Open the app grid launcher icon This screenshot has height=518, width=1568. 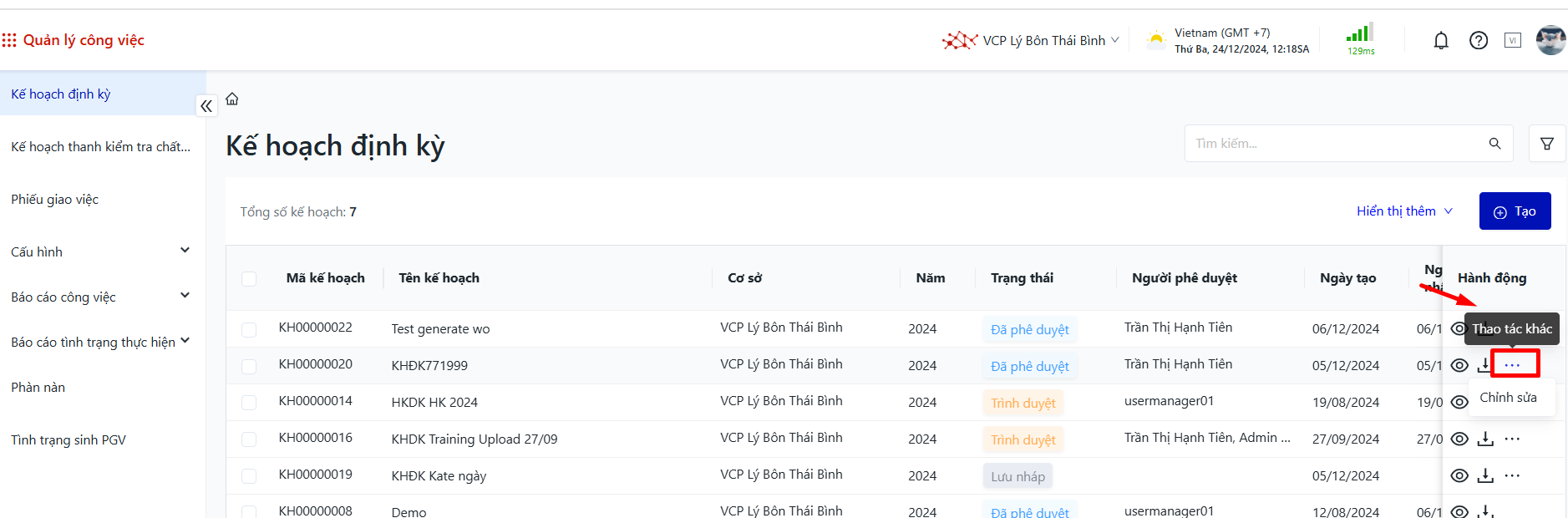[9, 40]
